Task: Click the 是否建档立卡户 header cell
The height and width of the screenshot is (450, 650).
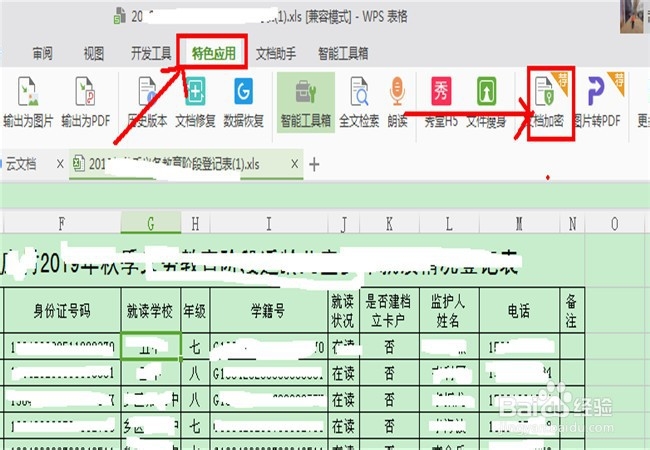Action: click(389, 310)
